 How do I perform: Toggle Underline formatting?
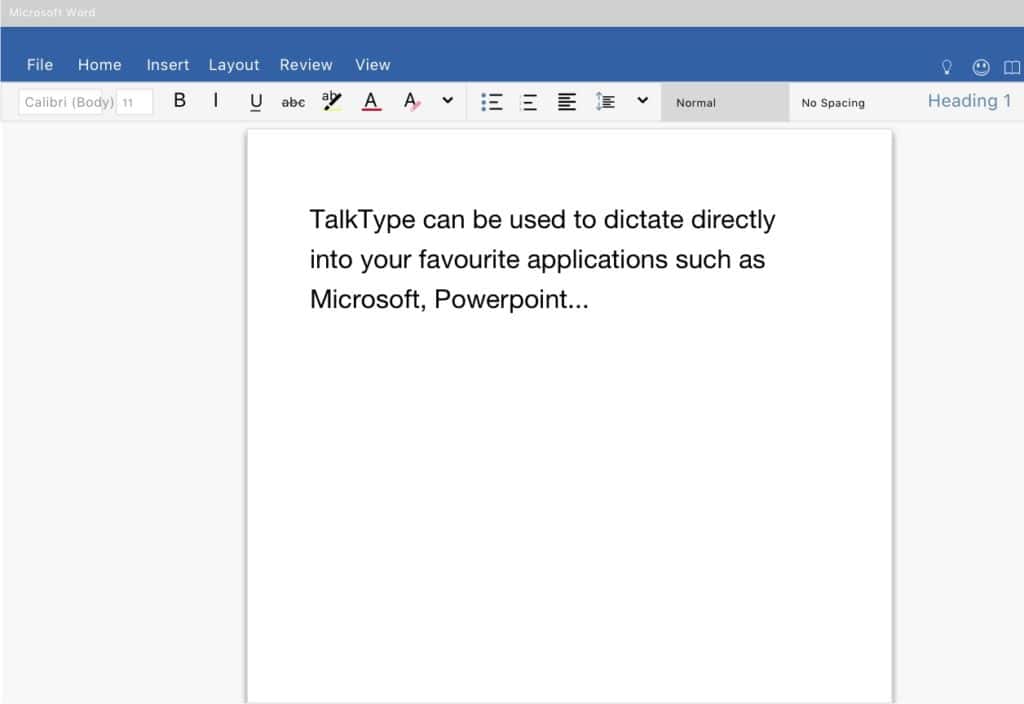[x=256, y=102]
